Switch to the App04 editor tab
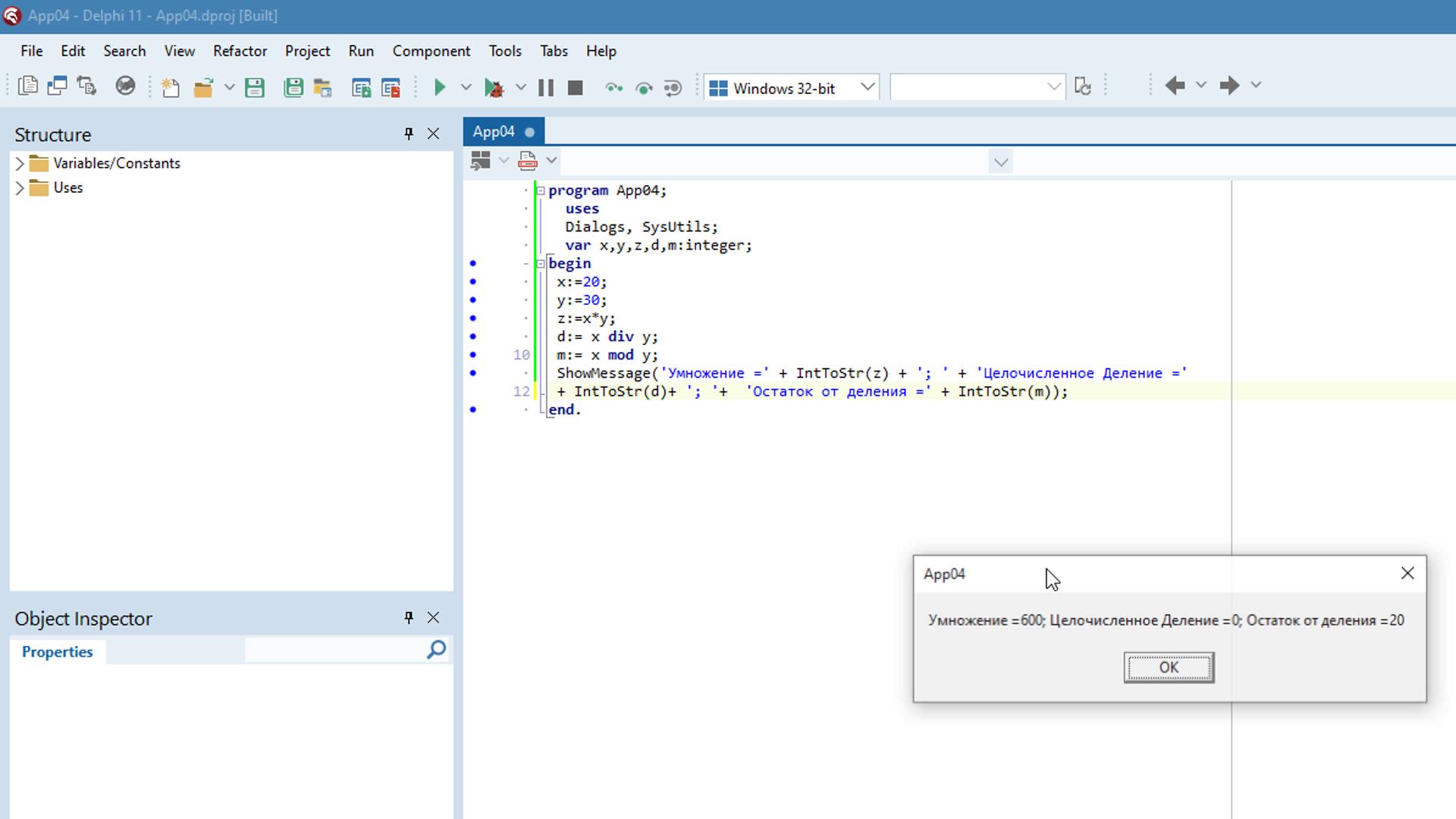The height and width of the screenshot is (819, 1456). coord(504,131)
